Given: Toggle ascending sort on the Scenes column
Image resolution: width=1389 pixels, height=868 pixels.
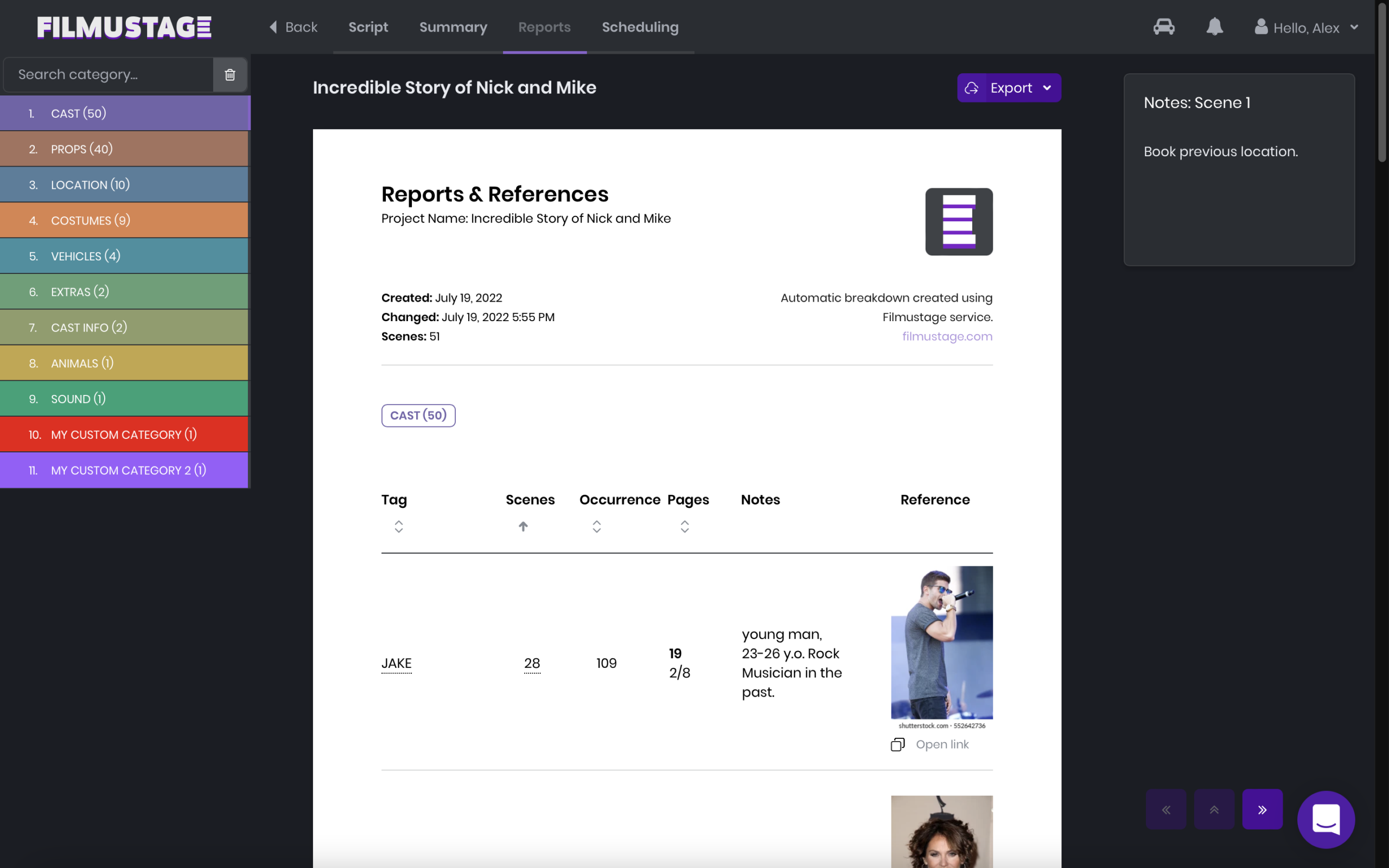Looking at the screenshot, I should tap(523, 526).
